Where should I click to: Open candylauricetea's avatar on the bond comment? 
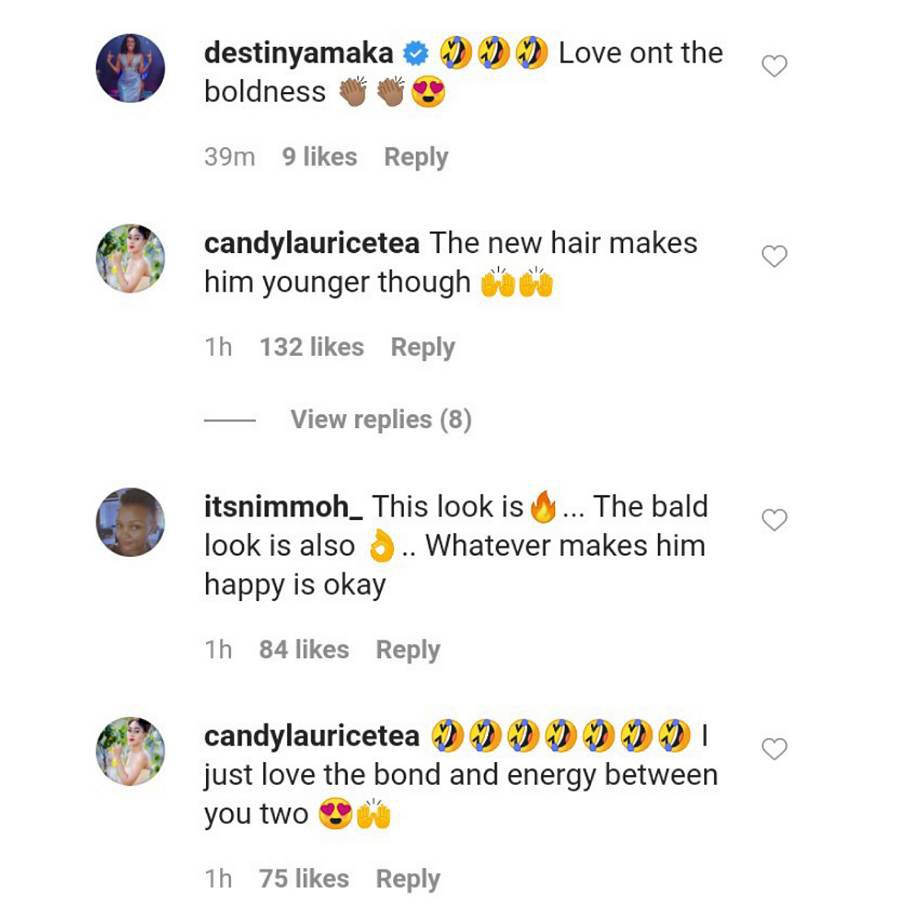130,751
